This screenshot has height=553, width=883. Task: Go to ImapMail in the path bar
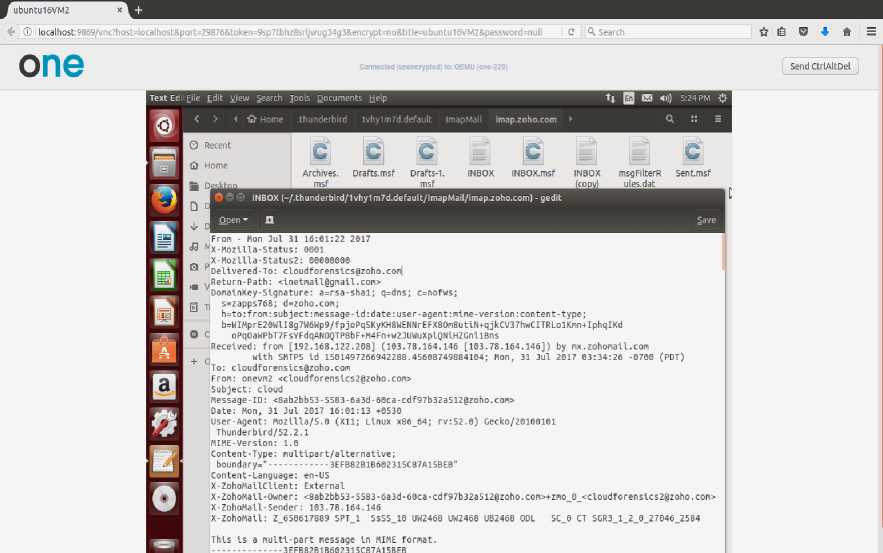[463, 119]
